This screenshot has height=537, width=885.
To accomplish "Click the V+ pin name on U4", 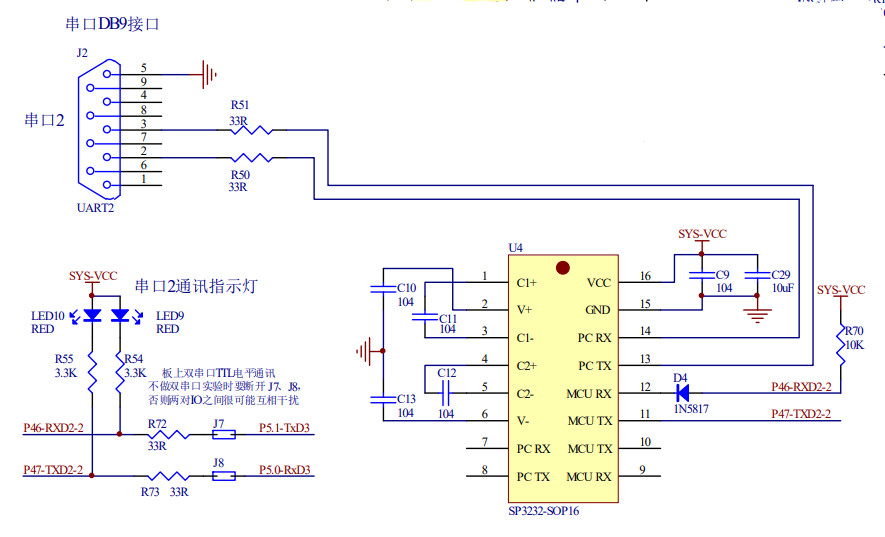I will (524, 310).
